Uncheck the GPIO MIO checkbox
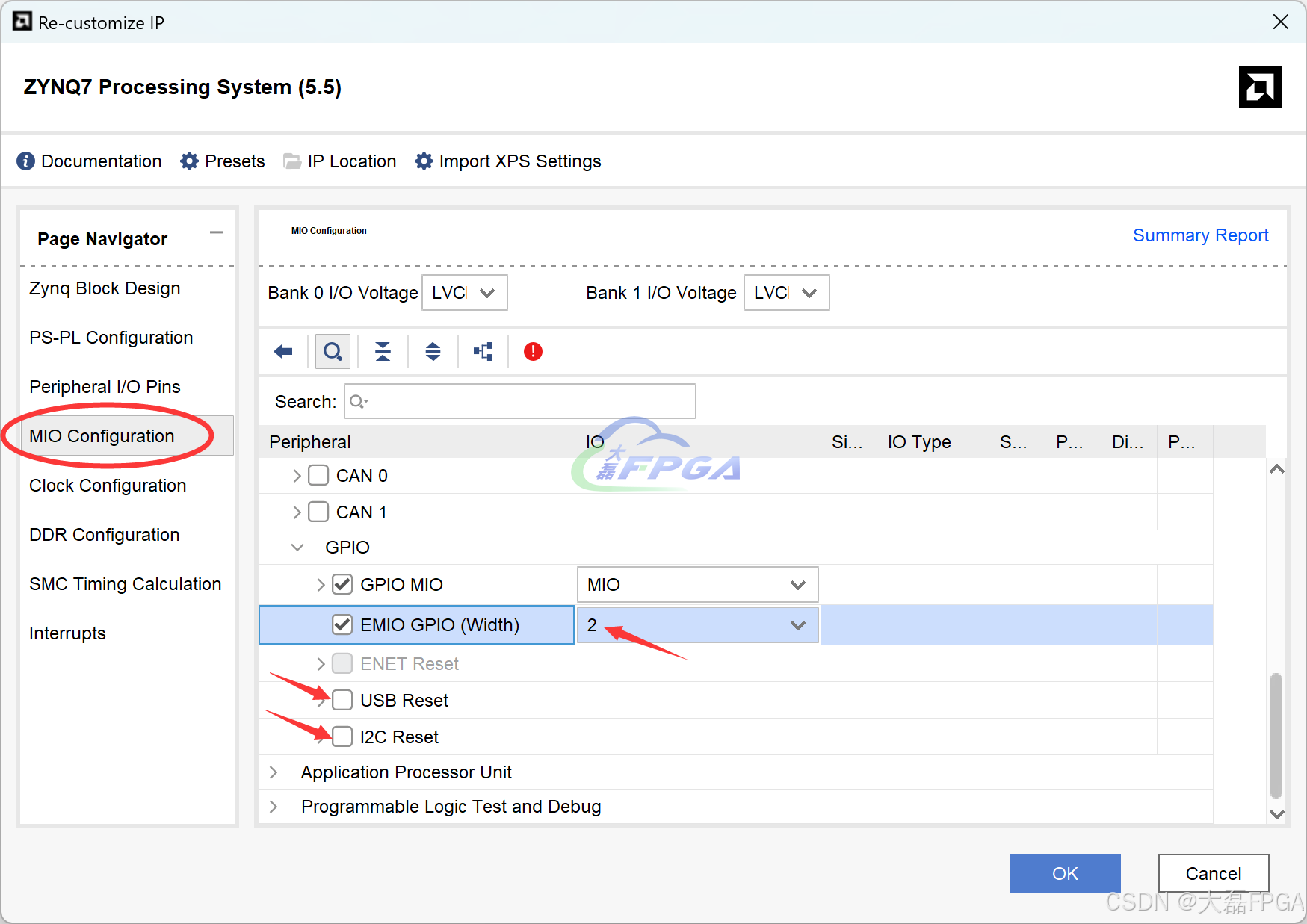This screenshot has width=1307, height=924. [x=342, y=584]
